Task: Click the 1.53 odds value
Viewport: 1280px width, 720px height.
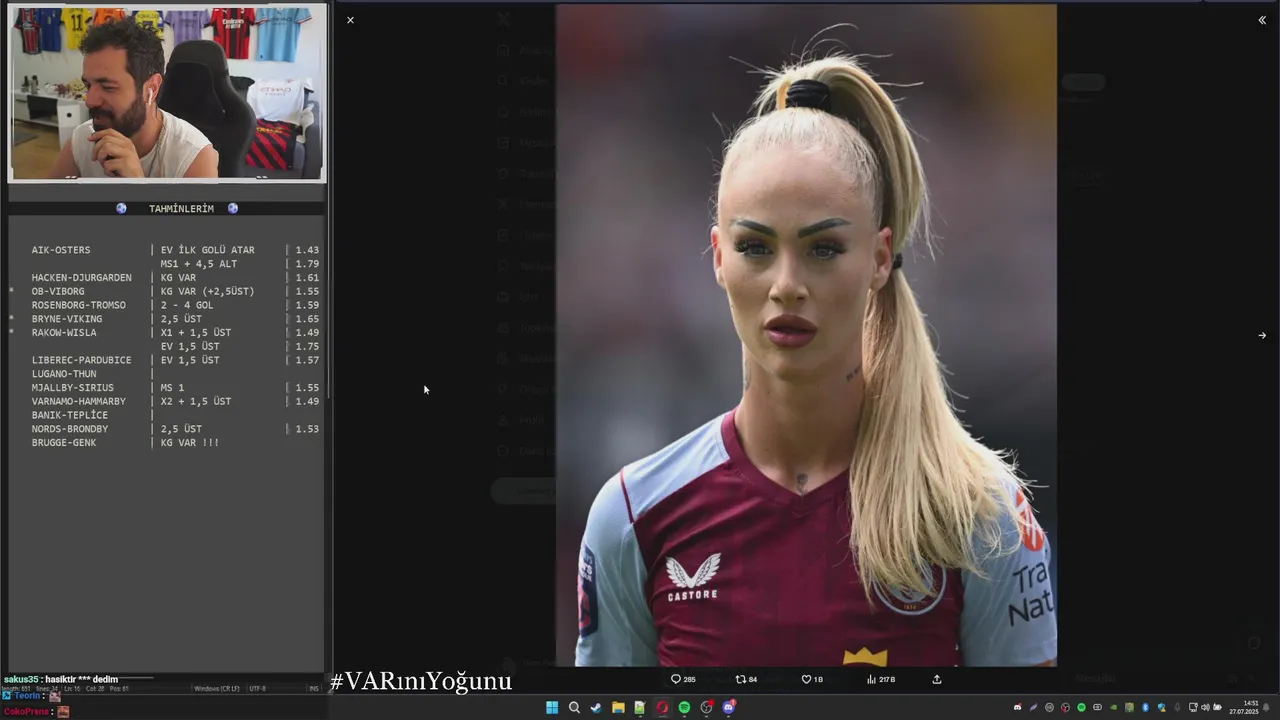Action: (307, 429)
